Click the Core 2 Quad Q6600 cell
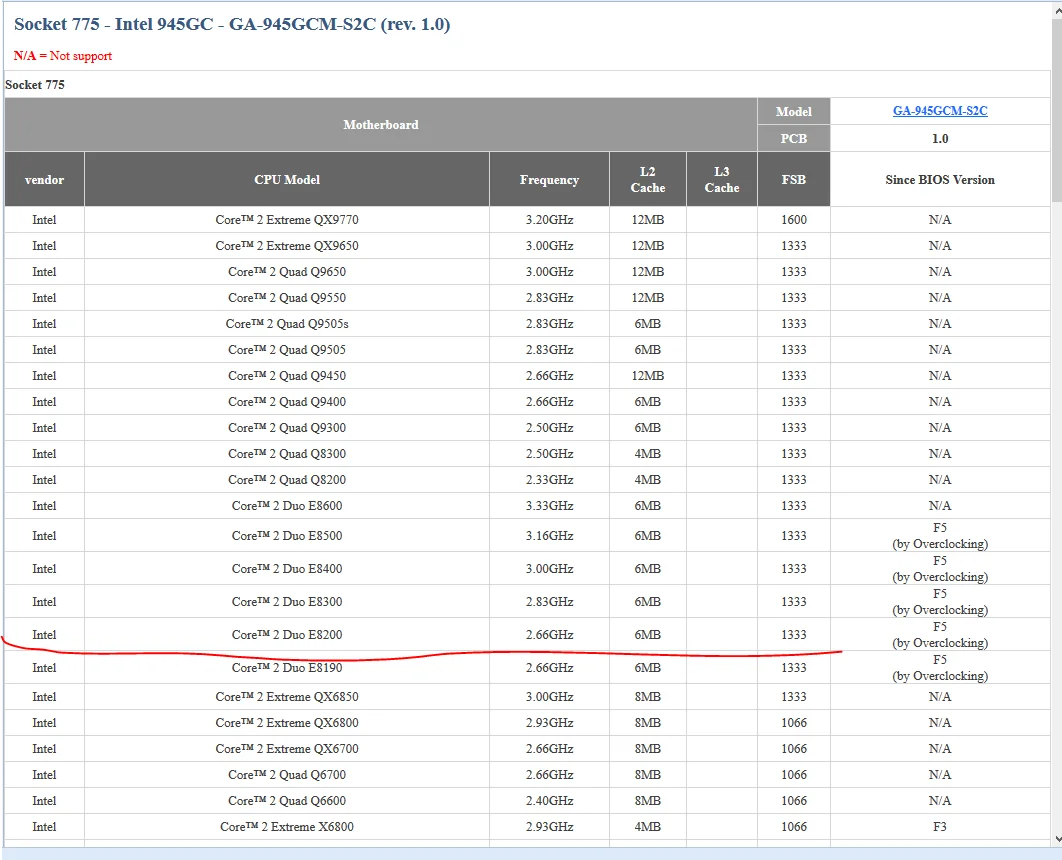1062x860 pixels. coord(287,801)
